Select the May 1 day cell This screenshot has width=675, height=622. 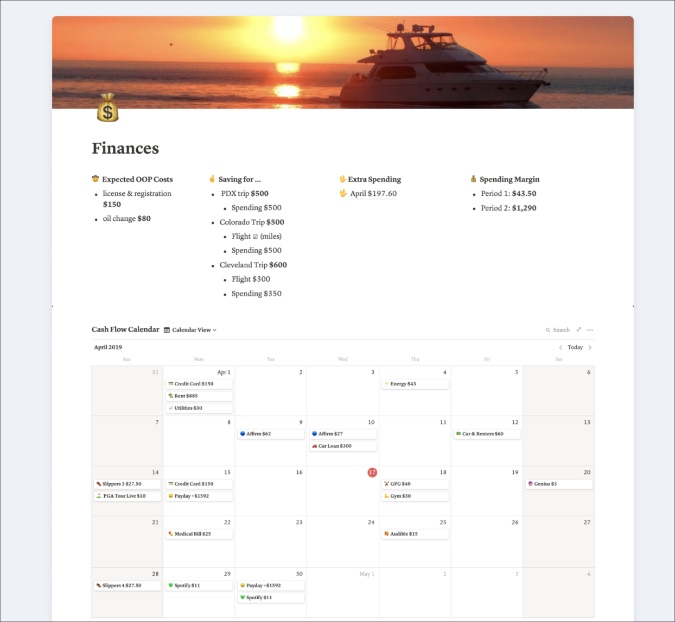tap(343, 592)
